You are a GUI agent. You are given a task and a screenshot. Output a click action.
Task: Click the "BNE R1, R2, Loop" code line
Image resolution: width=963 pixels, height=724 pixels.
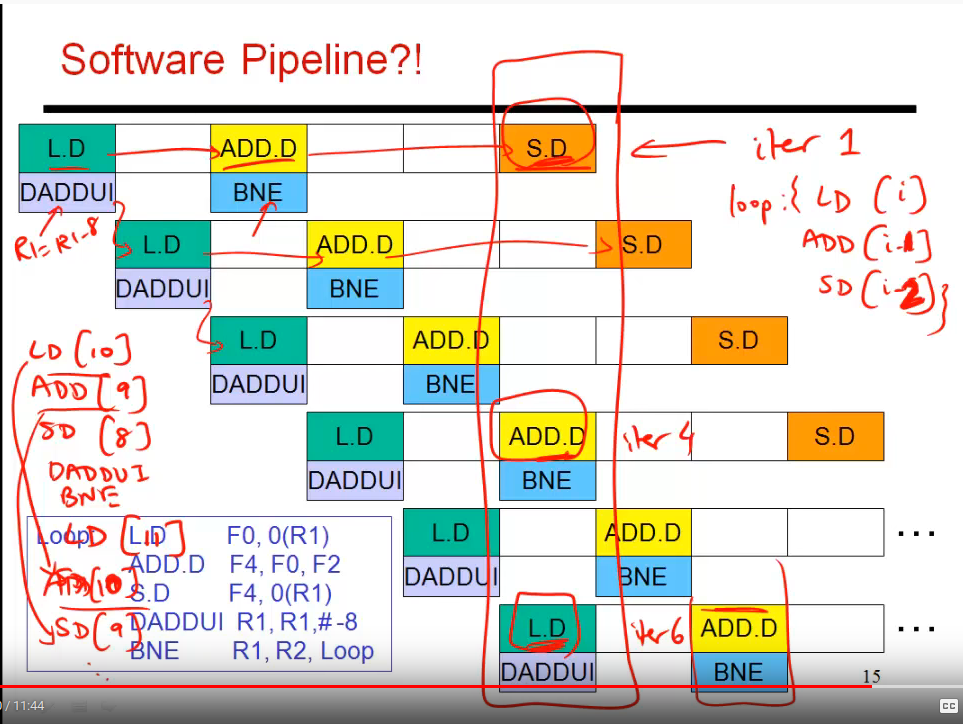pos(252,651)
